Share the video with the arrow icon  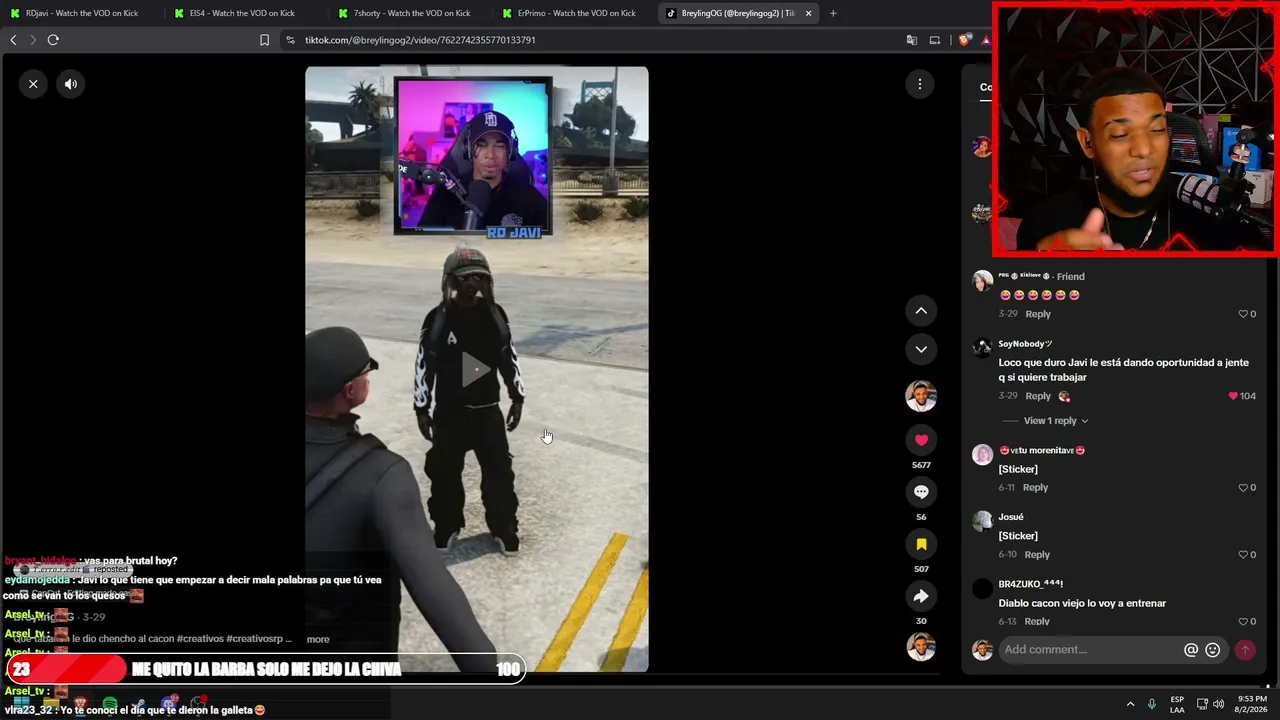click(x=921, y=596)
